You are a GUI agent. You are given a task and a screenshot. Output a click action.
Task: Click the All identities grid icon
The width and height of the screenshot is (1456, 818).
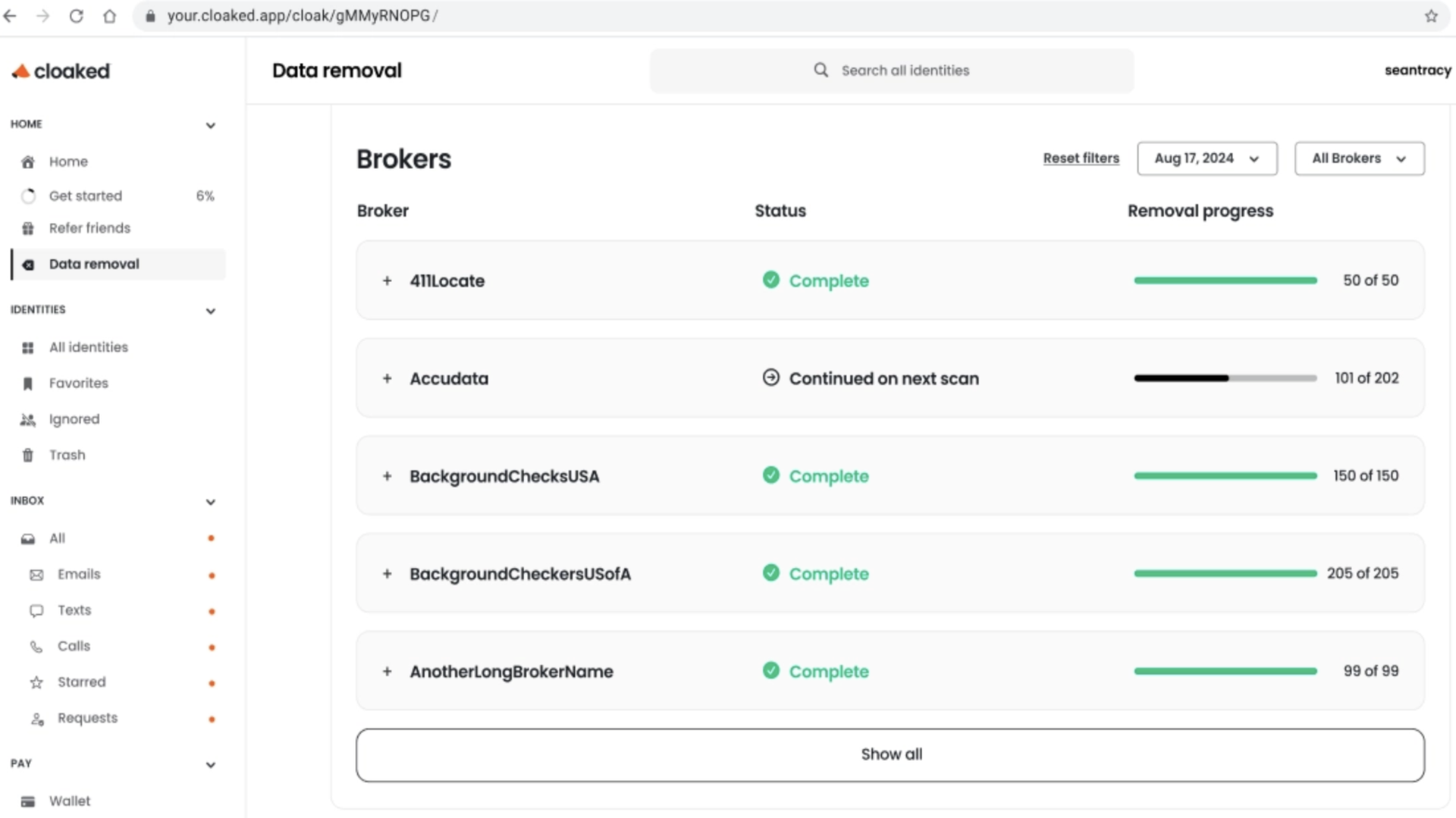(28, 348)
